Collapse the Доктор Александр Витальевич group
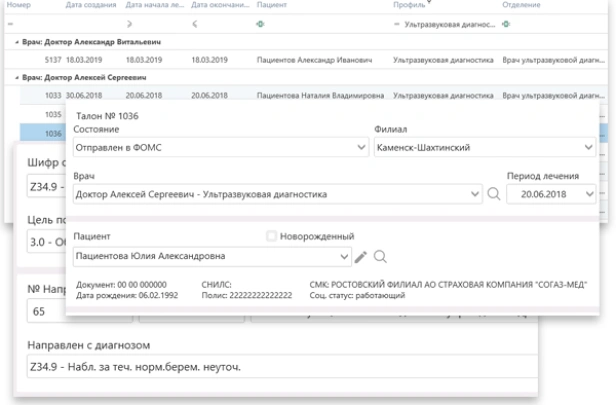 7,42
